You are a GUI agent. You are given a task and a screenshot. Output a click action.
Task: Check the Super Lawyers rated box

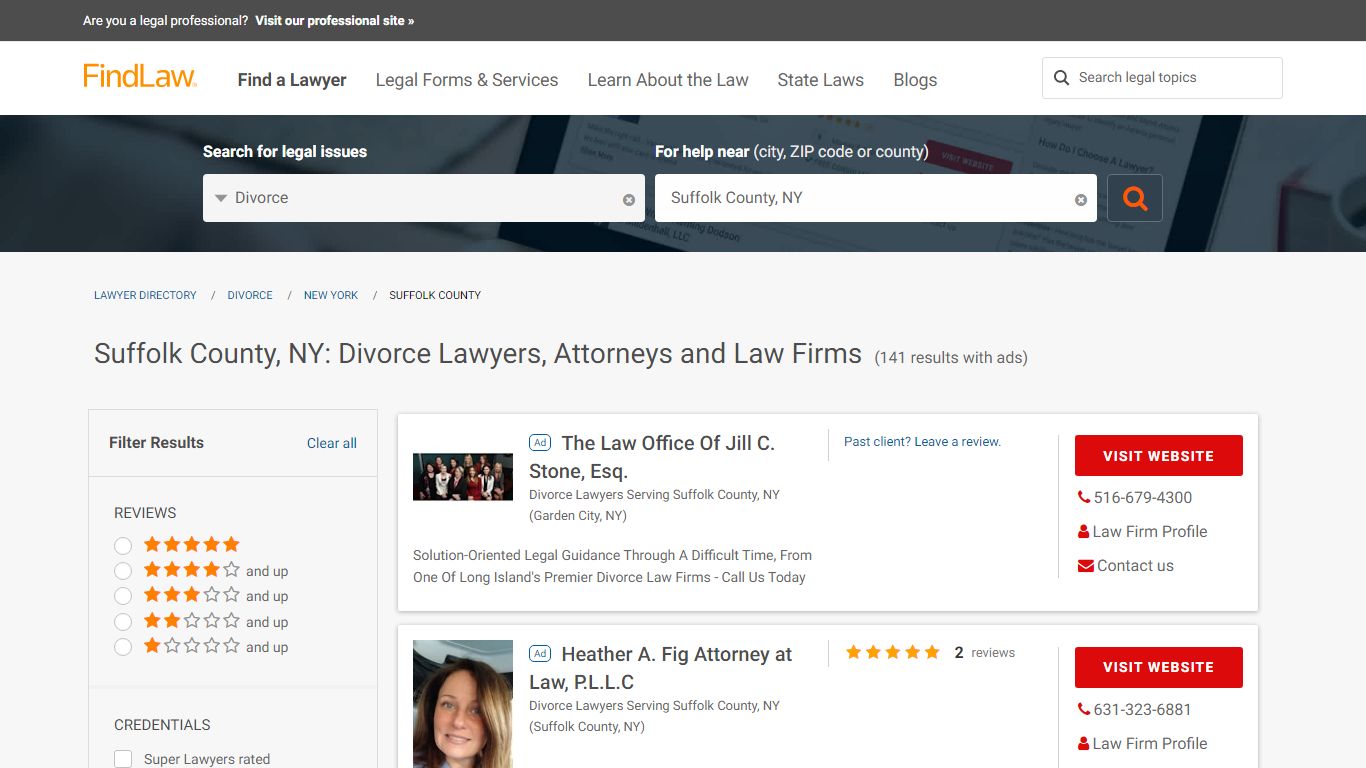click(123, 759)
